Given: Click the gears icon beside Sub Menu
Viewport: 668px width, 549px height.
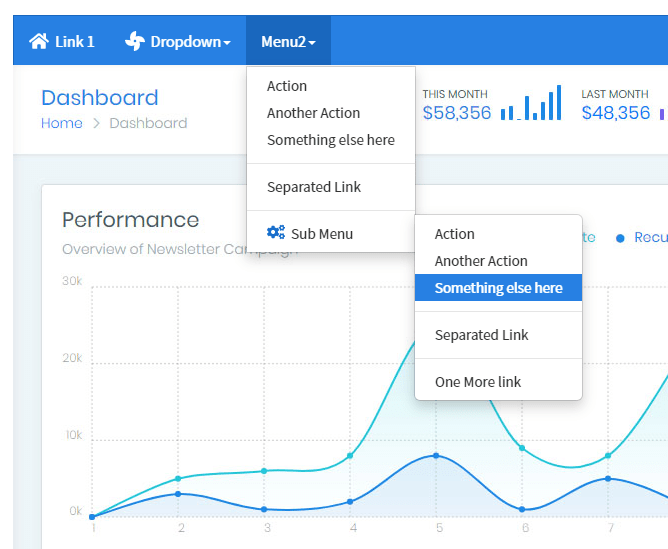Looking at the screenshot, I should click(276, 233).
